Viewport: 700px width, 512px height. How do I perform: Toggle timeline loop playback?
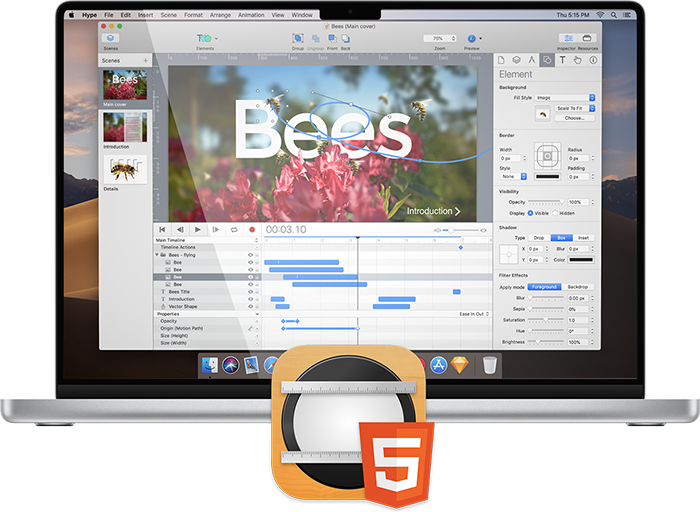234,229
